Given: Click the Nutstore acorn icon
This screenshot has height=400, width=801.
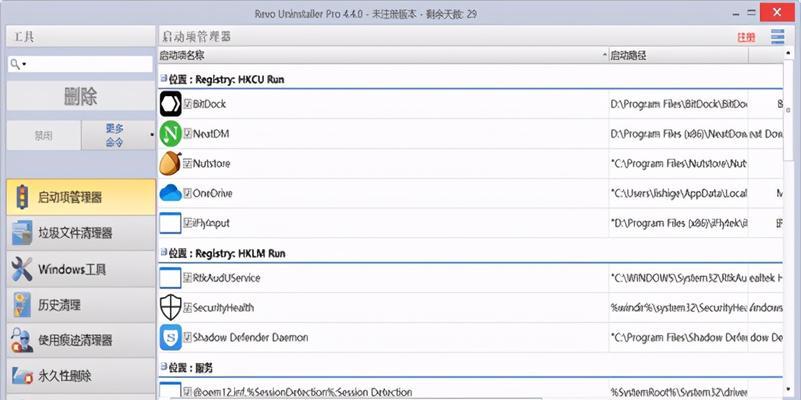Looking at the screenshot, I should pos(170,163).
